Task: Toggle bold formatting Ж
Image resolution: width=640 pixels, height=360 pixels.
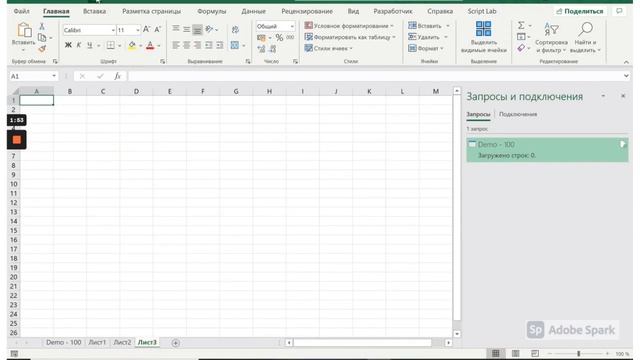Action: pos(68,45)
